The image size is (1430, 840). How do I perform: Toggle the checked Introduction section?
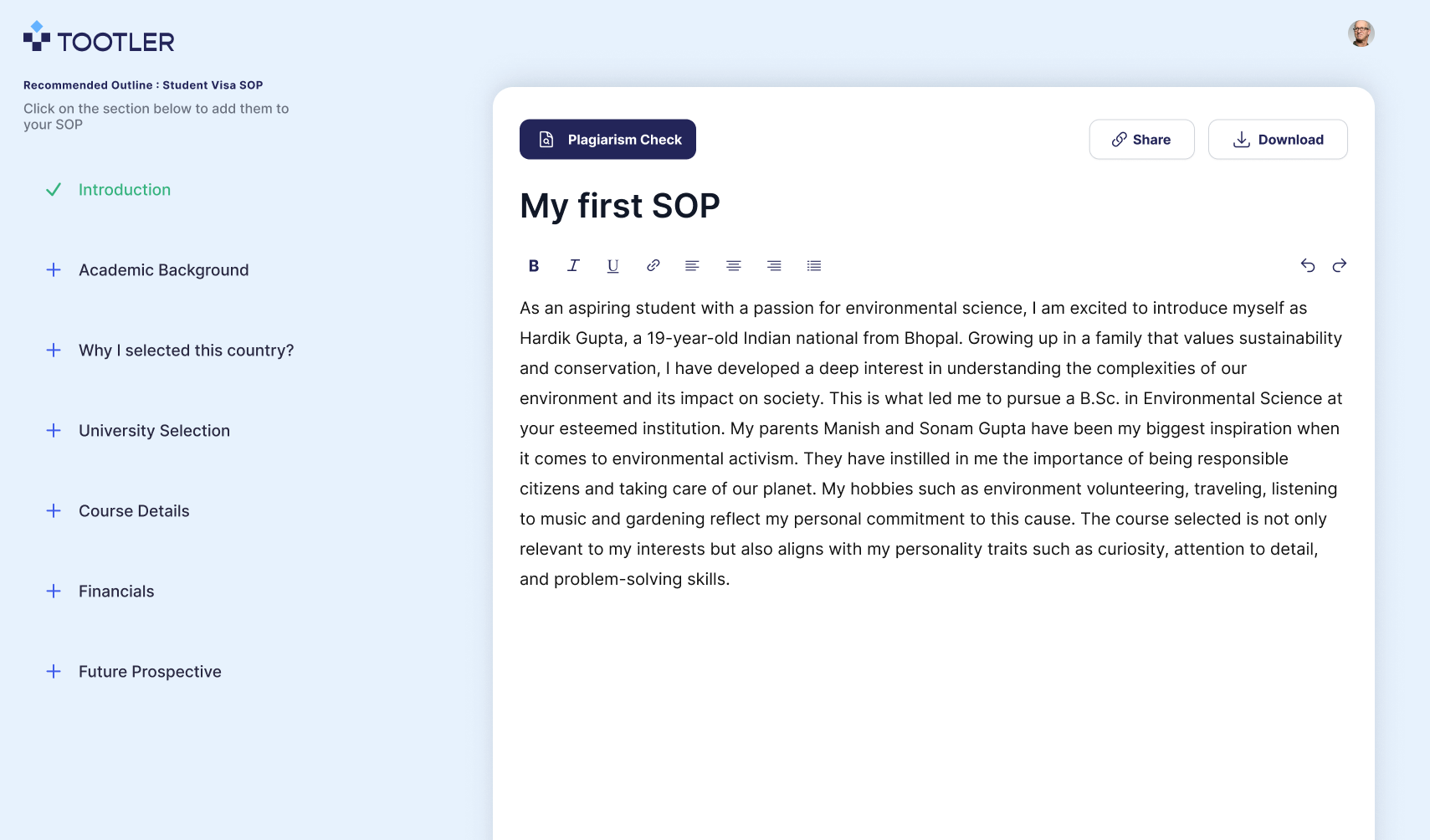coord(54,190)
